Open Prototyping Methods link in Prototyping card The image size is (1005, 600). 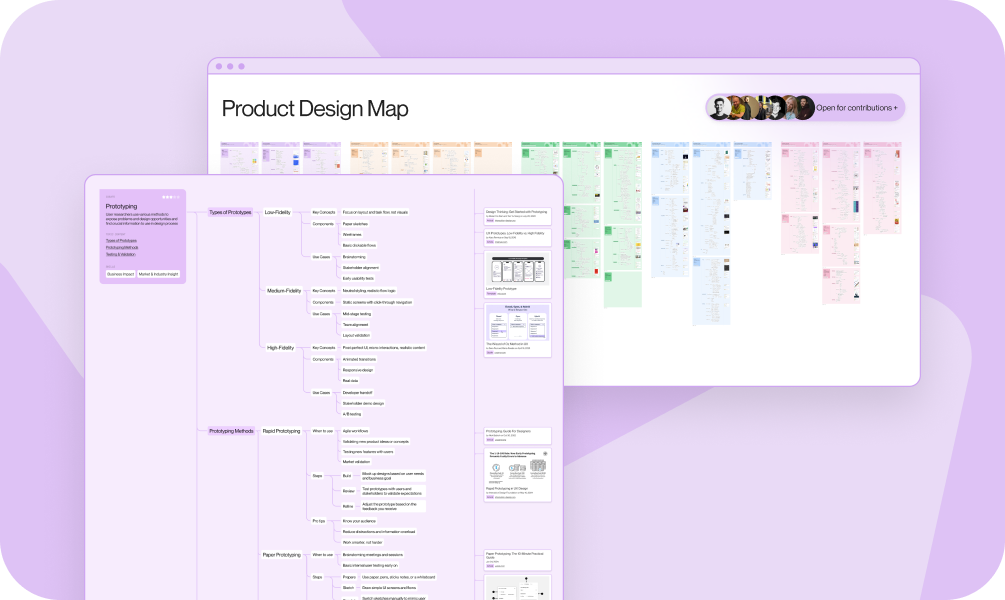pyautogui.click(x=122, y=247)
